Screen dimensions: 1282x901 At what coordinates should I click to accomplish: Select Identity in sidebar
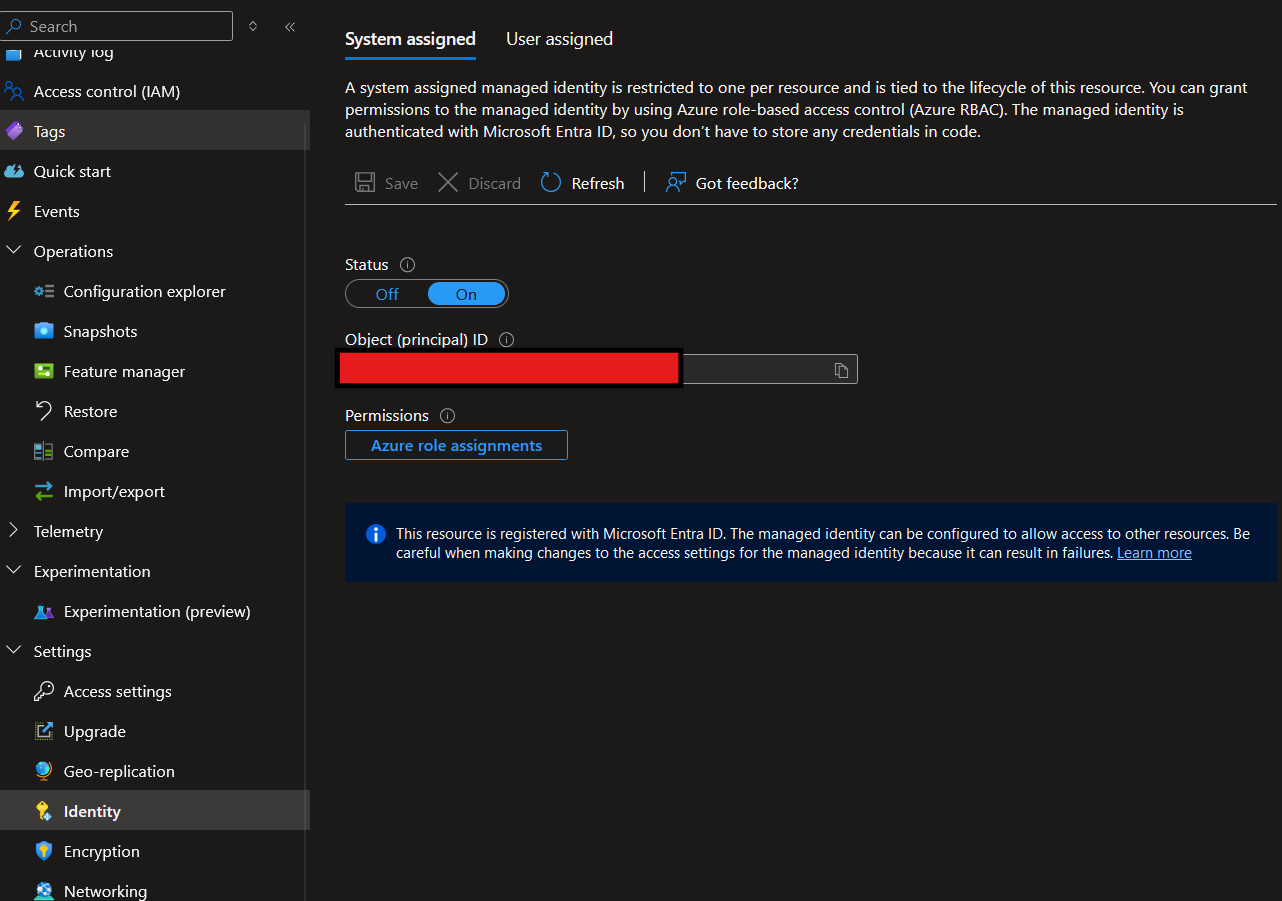[x=155, y=811]
